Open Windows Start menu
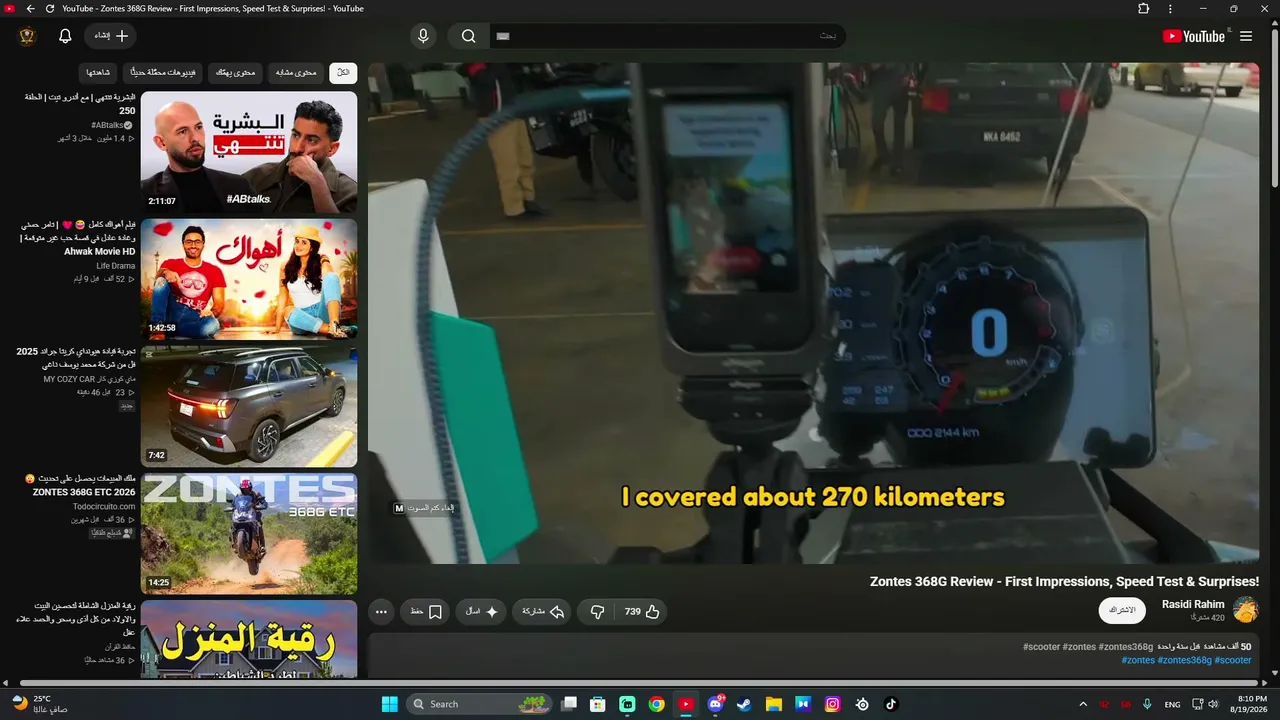1280x720 pixels. point(390,704)
